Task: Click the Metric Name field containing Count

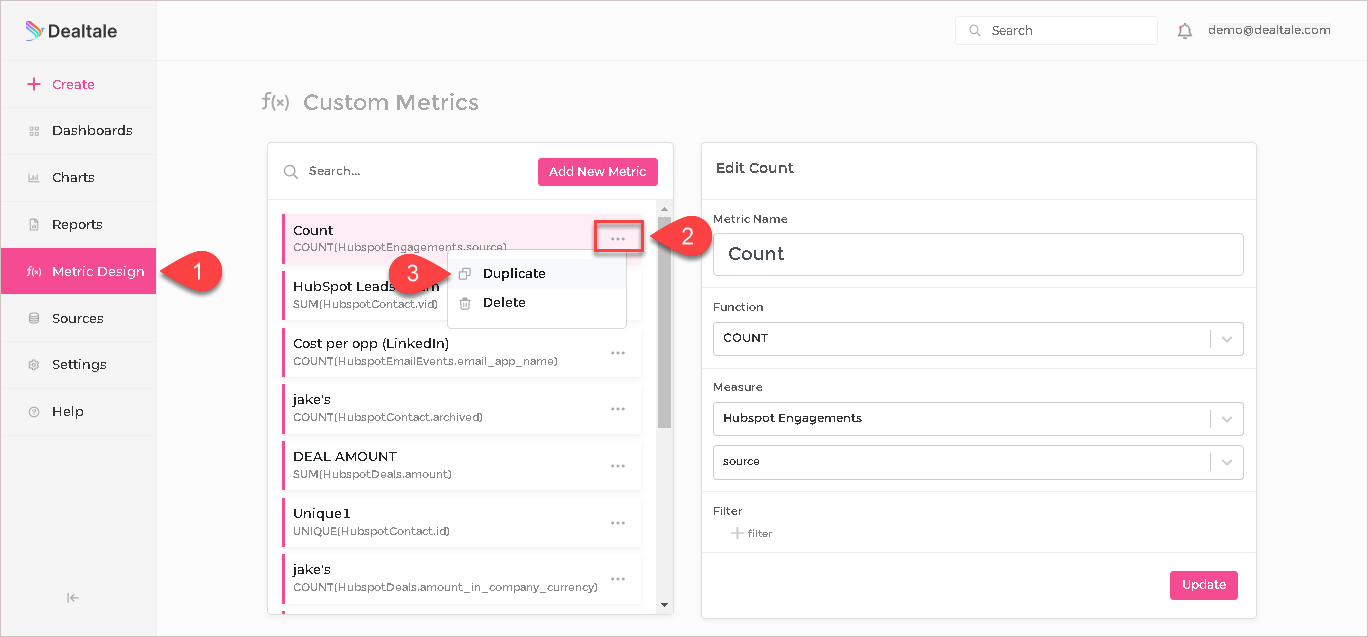Action: click(978, 254)
